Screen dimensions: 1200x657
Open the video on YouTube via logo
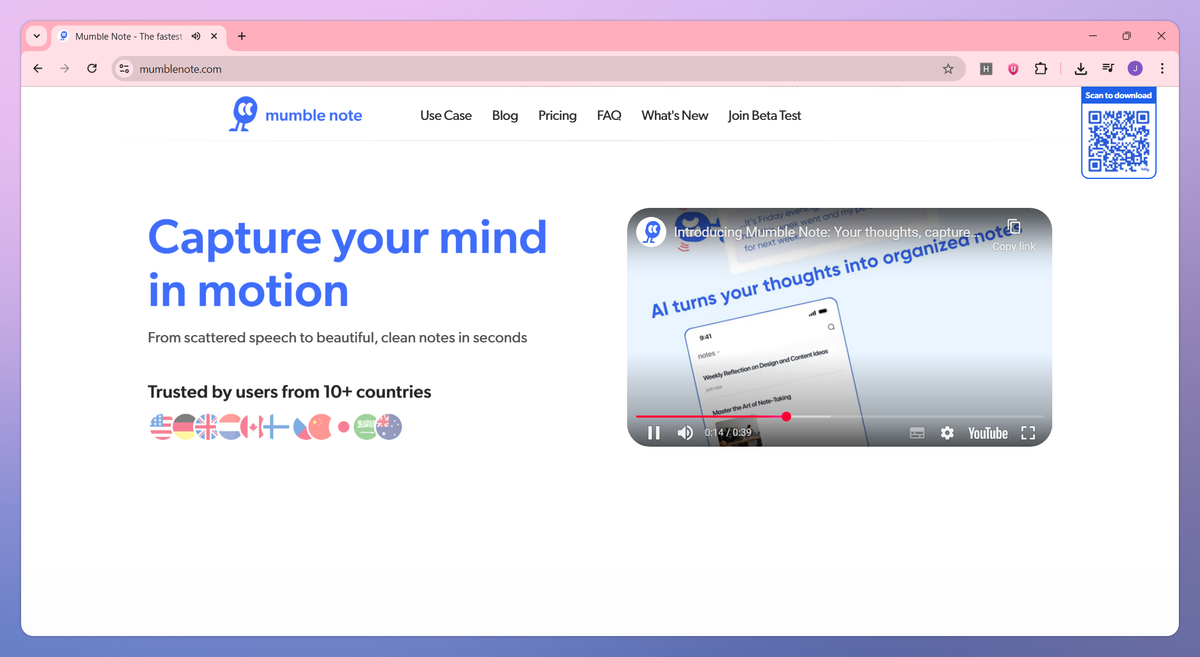click(x=988, y=433)
